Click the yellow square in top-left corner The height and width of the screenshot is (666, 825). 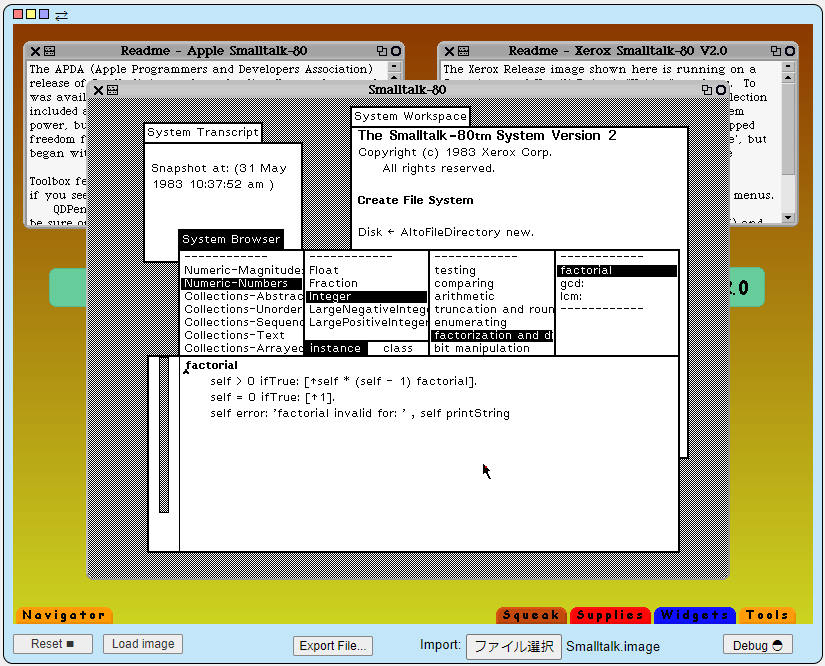tap(31, 14)
